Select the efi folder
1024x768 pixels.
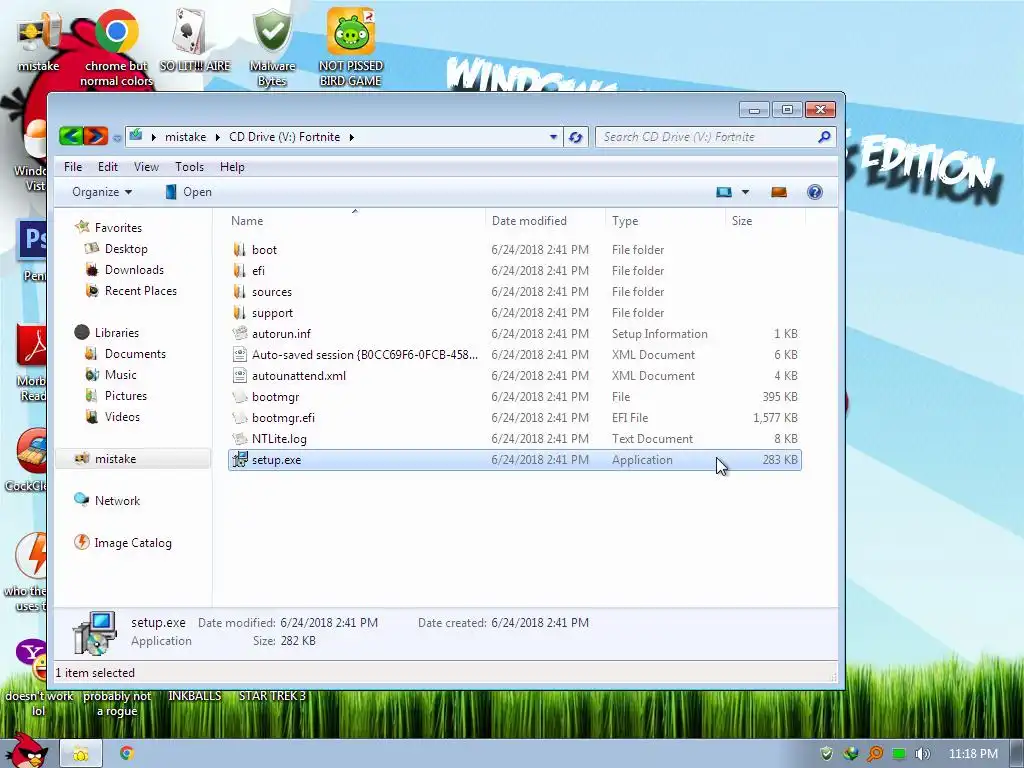[x=259, y=270]
